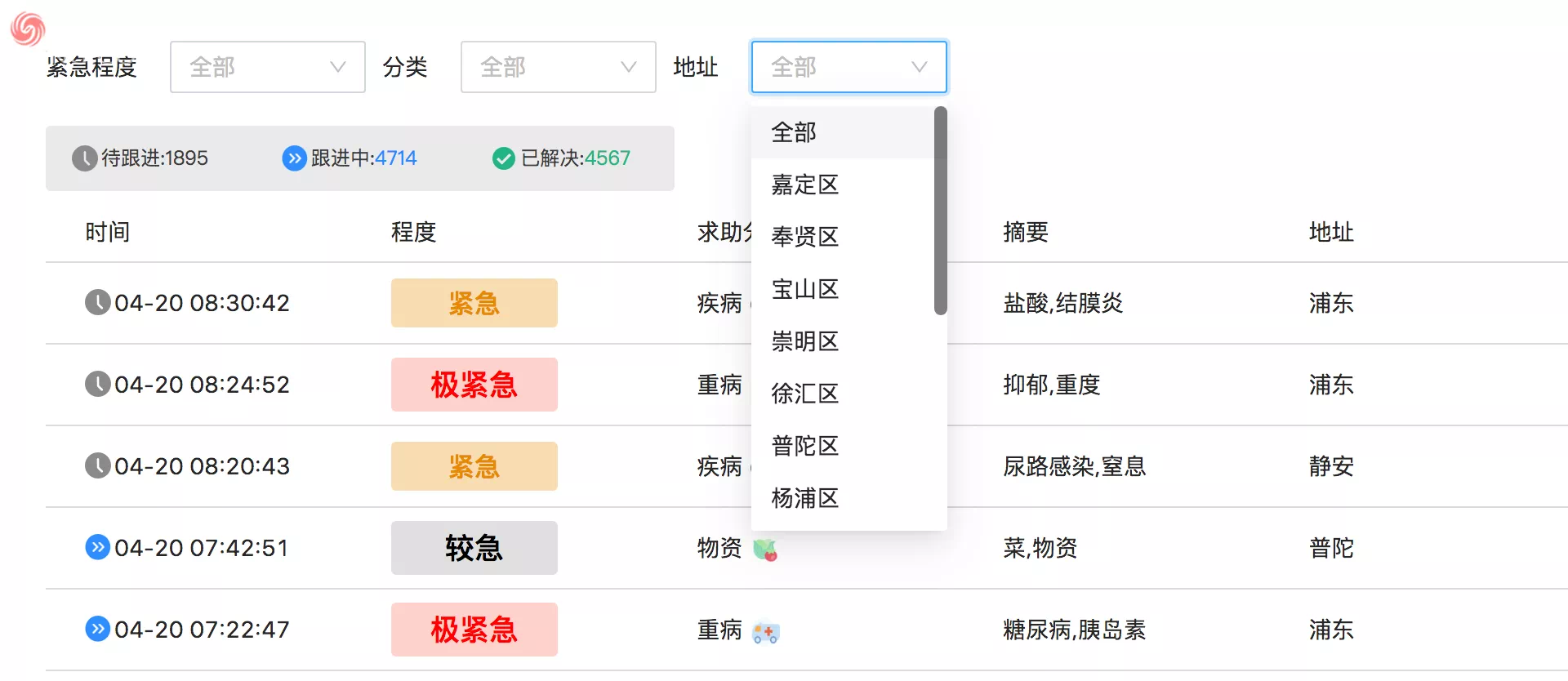Click the 较急 tag on row 07:42:51
This screenshot has width=1568, height=681.
click(x=474, y=548)
